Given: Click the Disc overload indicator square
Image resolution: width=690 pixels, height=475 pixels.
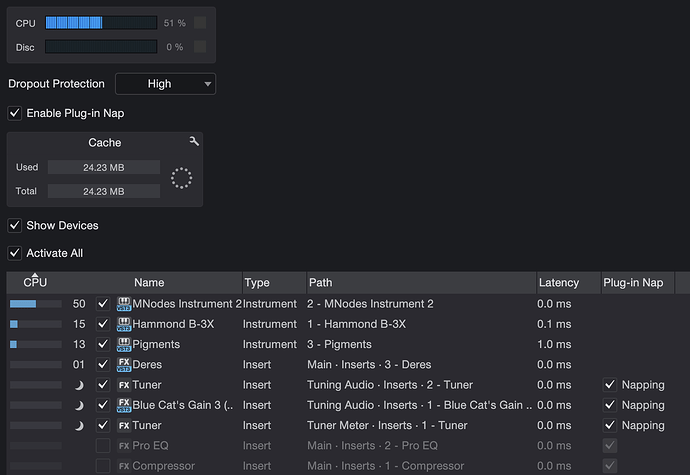Looking at the screenshot, I should pos(200,46).
